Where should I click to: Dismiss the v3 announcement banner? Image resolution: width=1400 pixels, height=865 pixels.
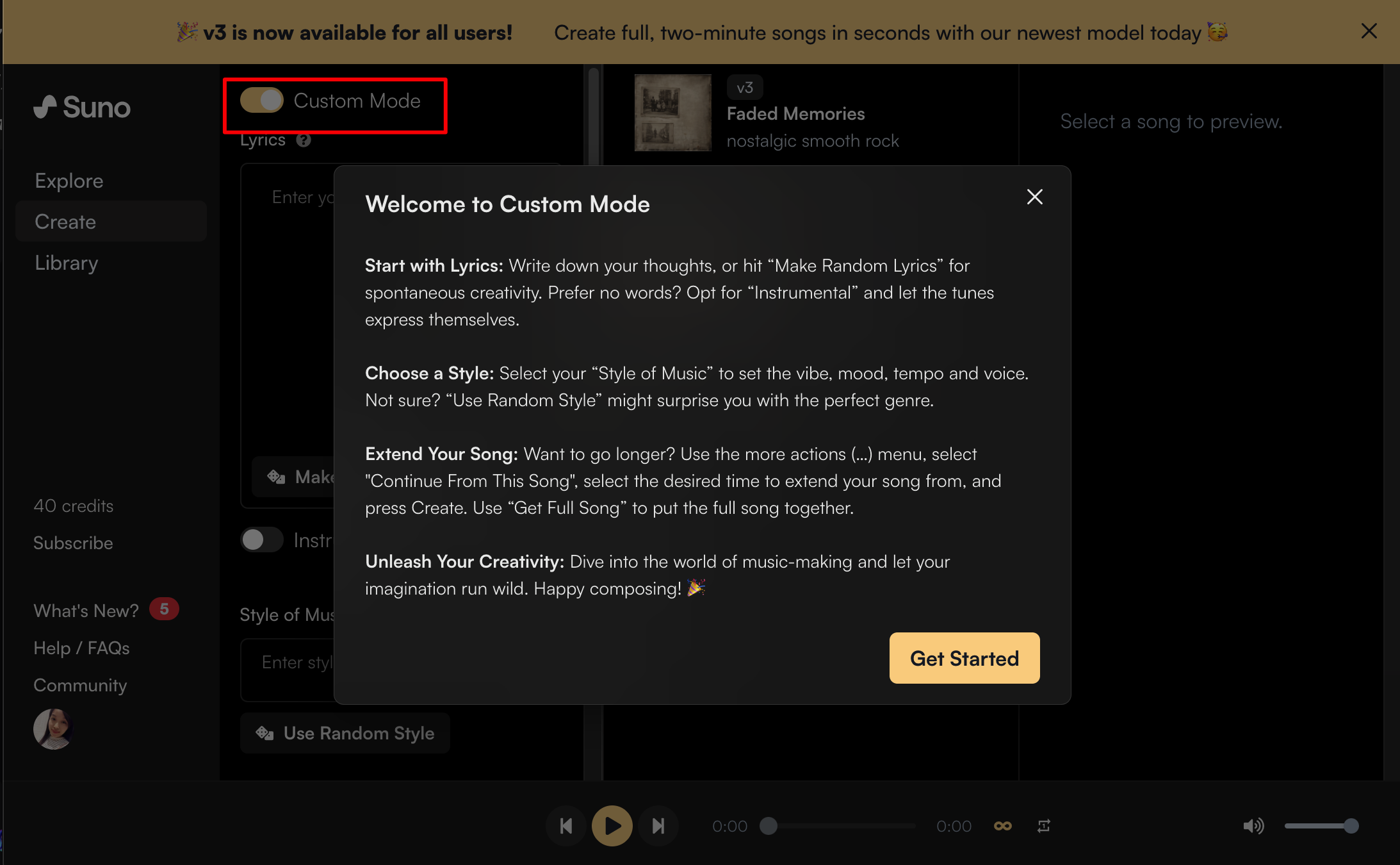click(1369, 31)
